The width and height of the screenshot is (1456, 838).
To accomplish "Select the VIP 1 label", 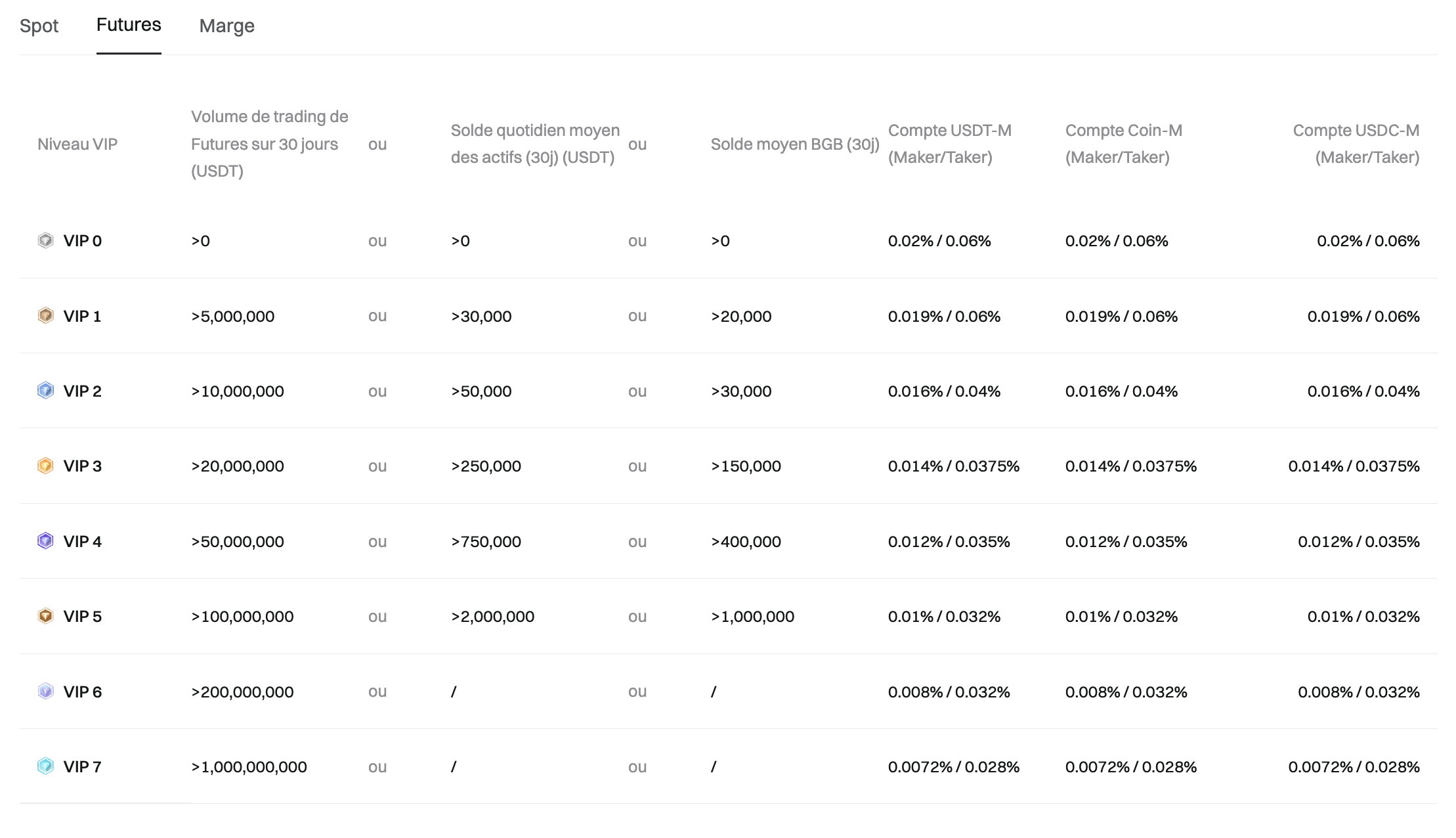I will [82, 317].
